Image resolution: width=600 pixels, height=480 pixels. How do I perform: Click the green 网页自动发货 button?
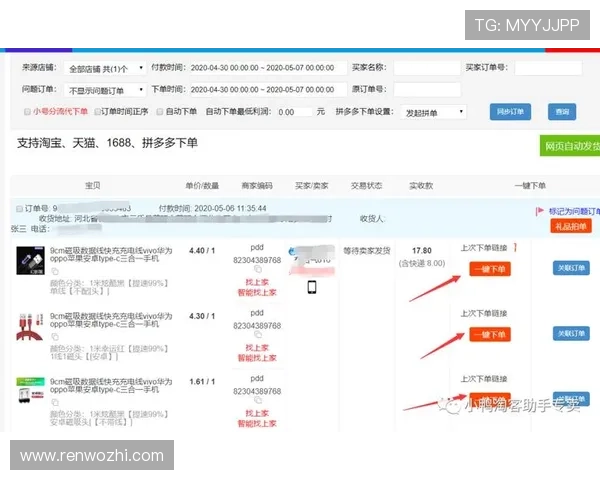pos(570,146)
